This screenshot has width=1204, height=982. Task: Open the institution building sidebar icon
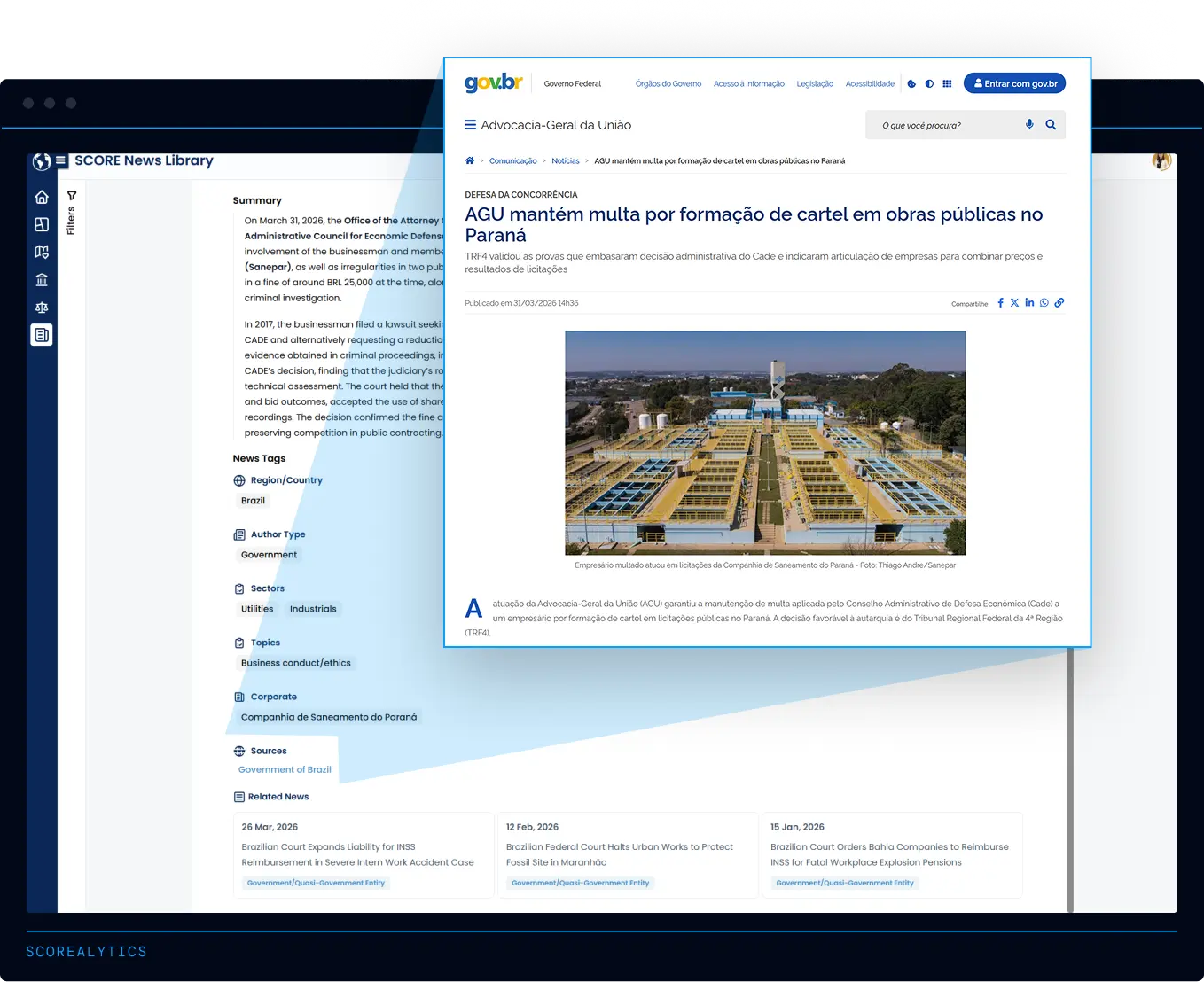click(x=42, y=280)
